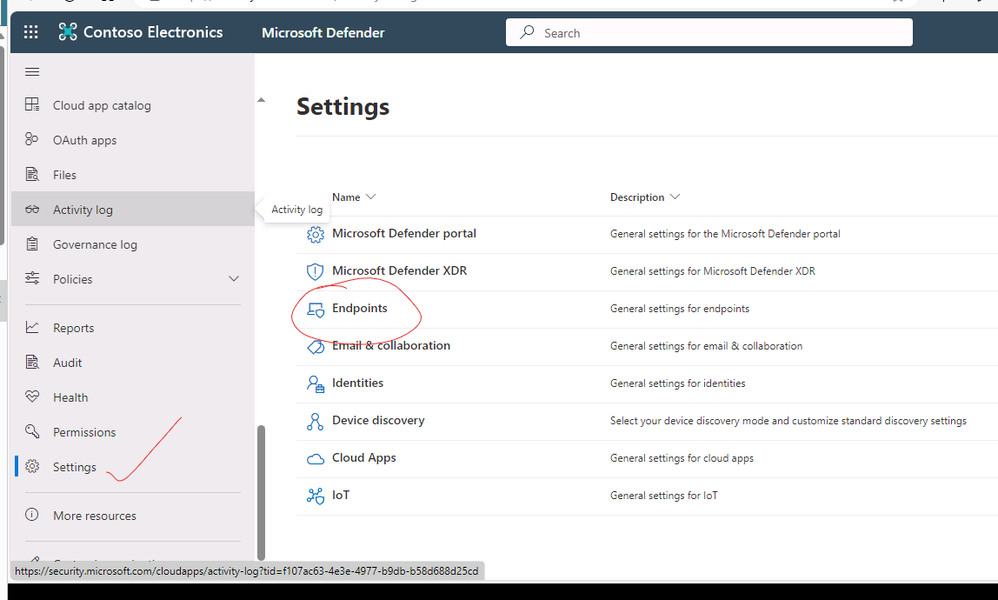The height and width of the screenshot is (600, 998).
Task: Click the Name column header text
Action: click(346, 197)
